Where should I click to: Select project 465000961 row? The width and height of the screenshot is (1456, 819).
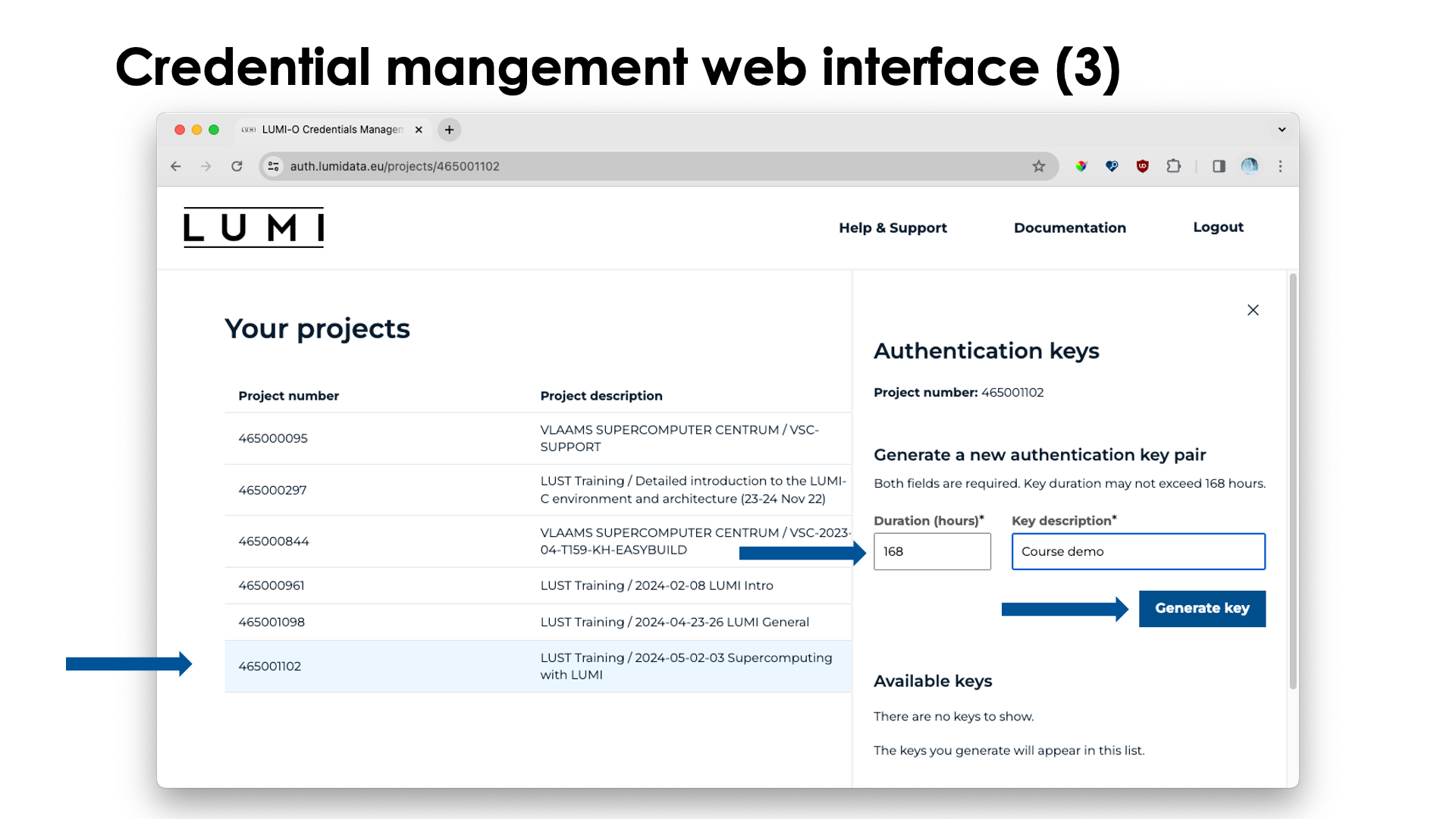pos(538,585)
